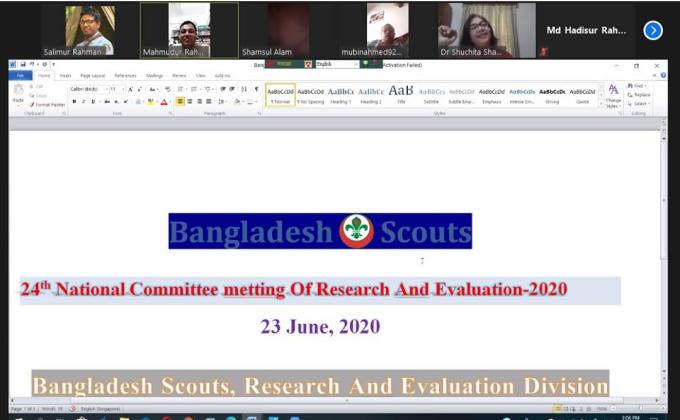Click the Italic formatting button
The image size is (680, 420).
(83, 101)
